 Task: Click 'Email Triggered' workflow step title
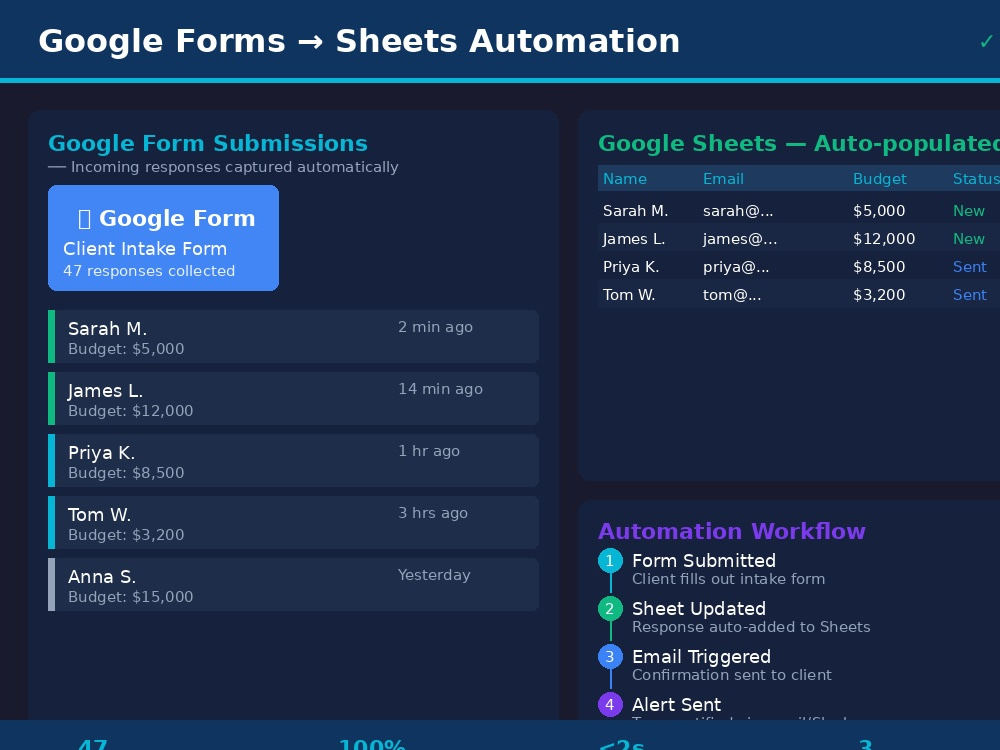pos(701,657)
